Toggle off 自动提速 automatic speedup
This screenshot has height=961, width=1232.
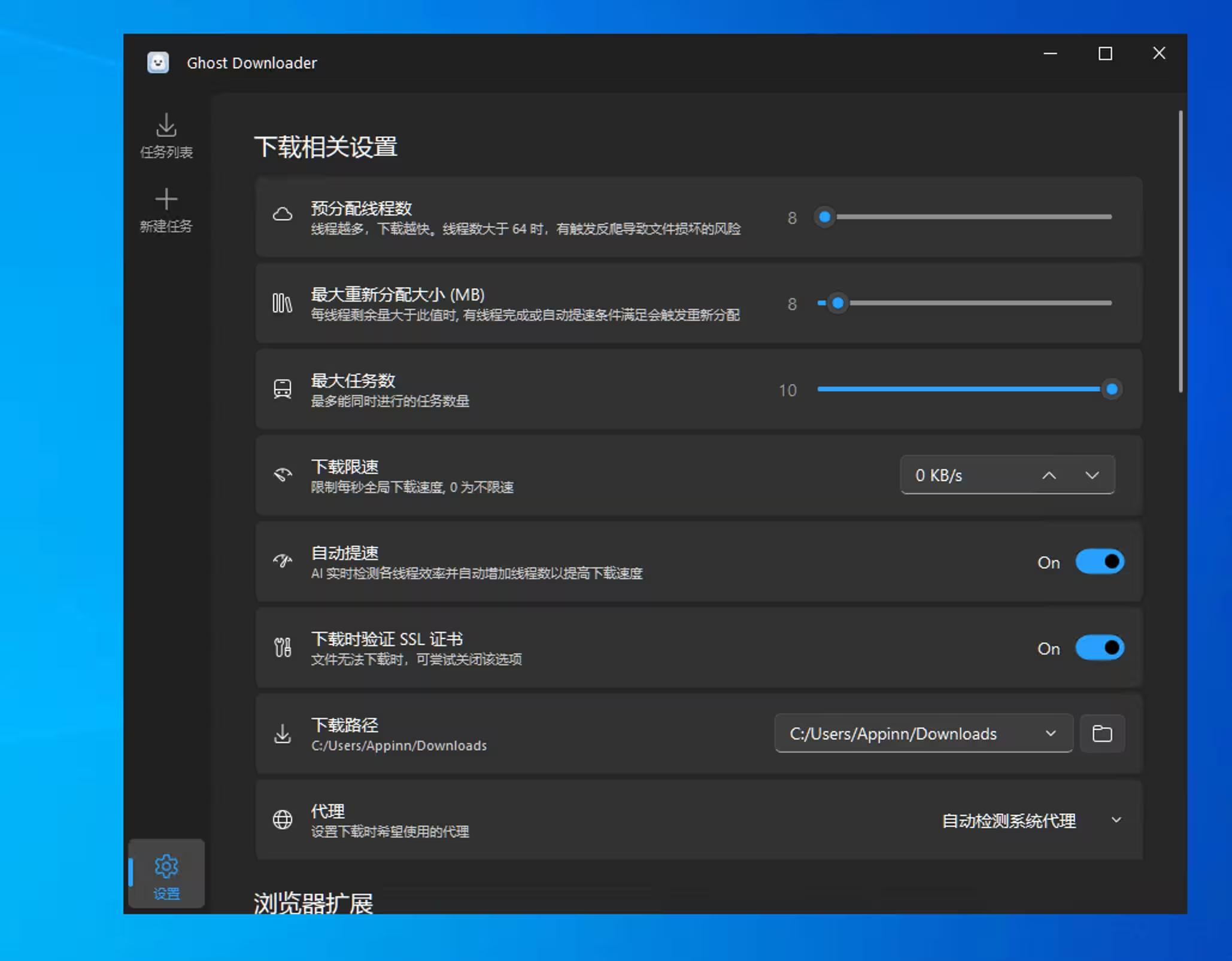[1100, 561]
